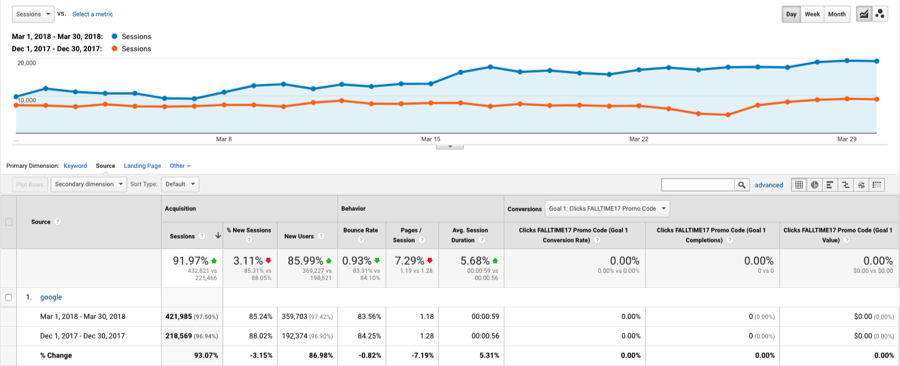Screen dimensions: 900x366
Task: Open help icon for Goal 1 Conversion Rate
Action: point(598,240)
